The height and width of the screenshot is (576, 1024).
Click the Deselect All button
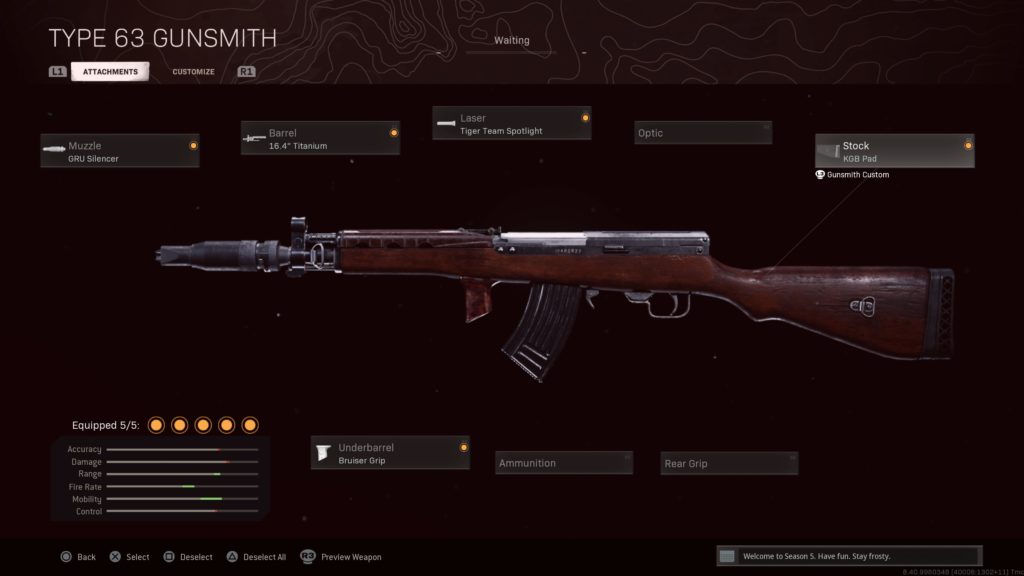[x=256, y=557]
